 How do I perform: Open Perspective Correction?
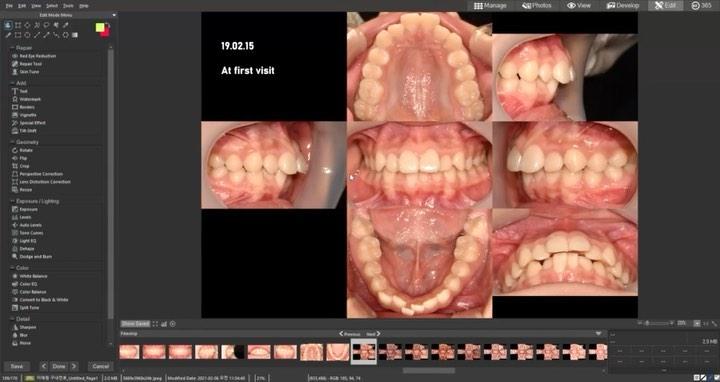37,174
